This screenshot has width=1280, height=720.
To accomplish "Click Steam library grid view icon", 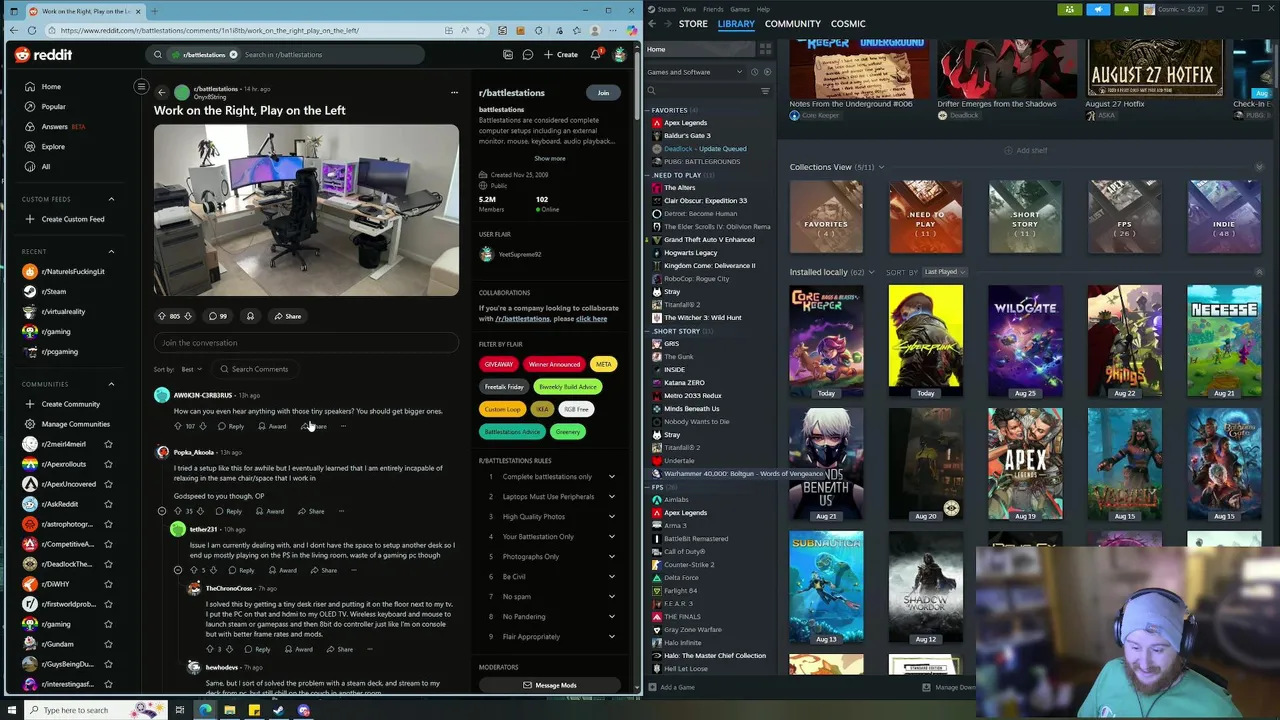I will [x=766, y=48].
